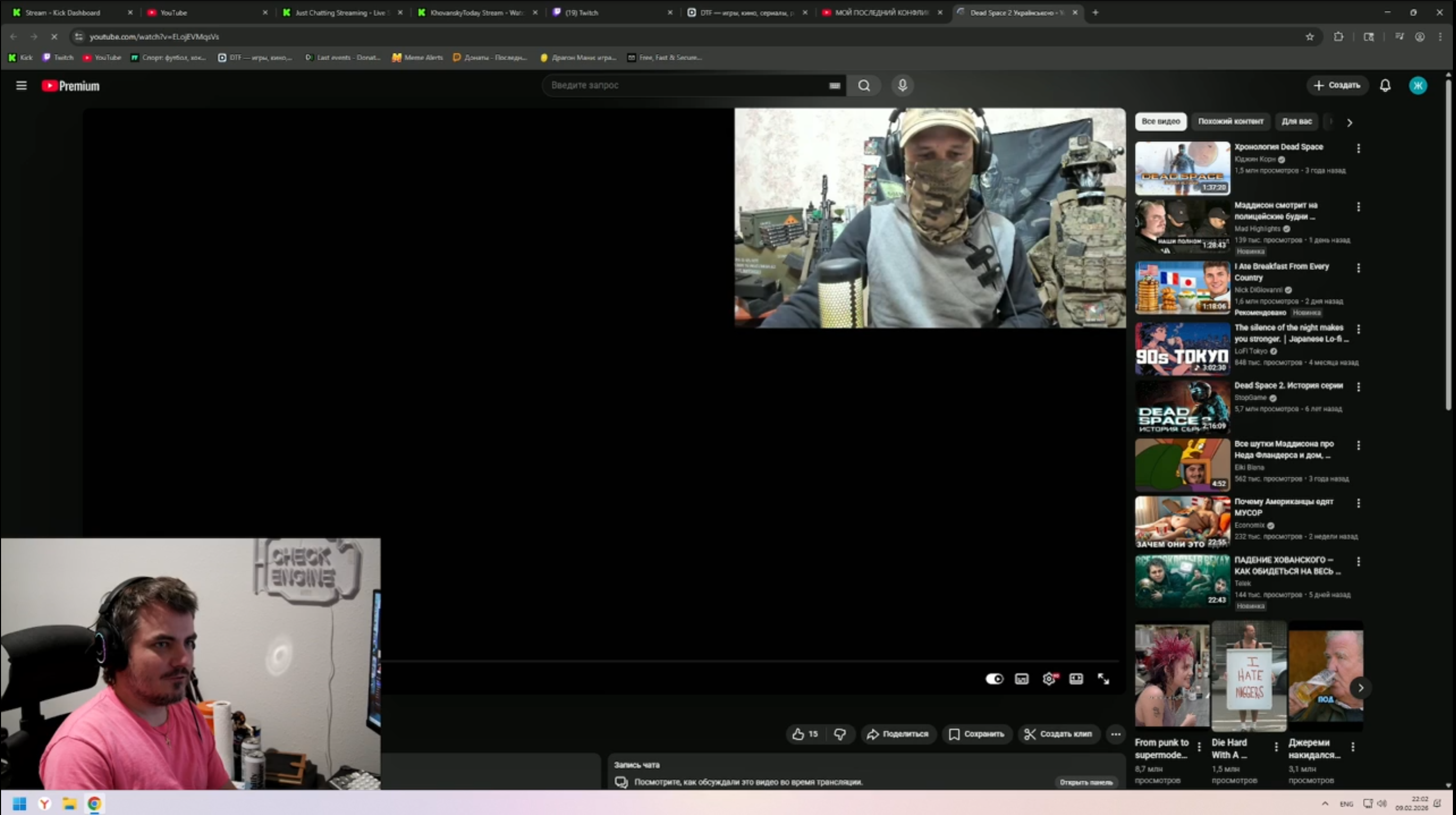Enter fullscreen mode in the player

1103,679
